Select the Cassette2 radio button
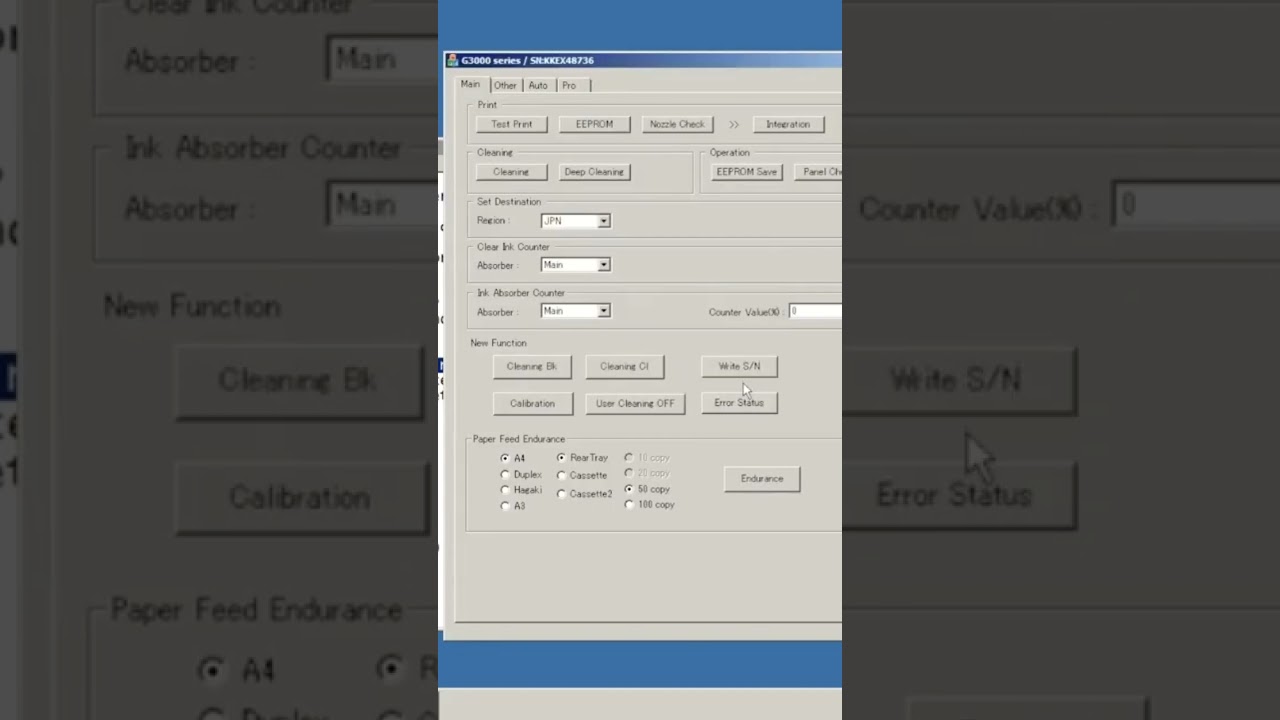 pyautogui.click(x=561, y=494)
